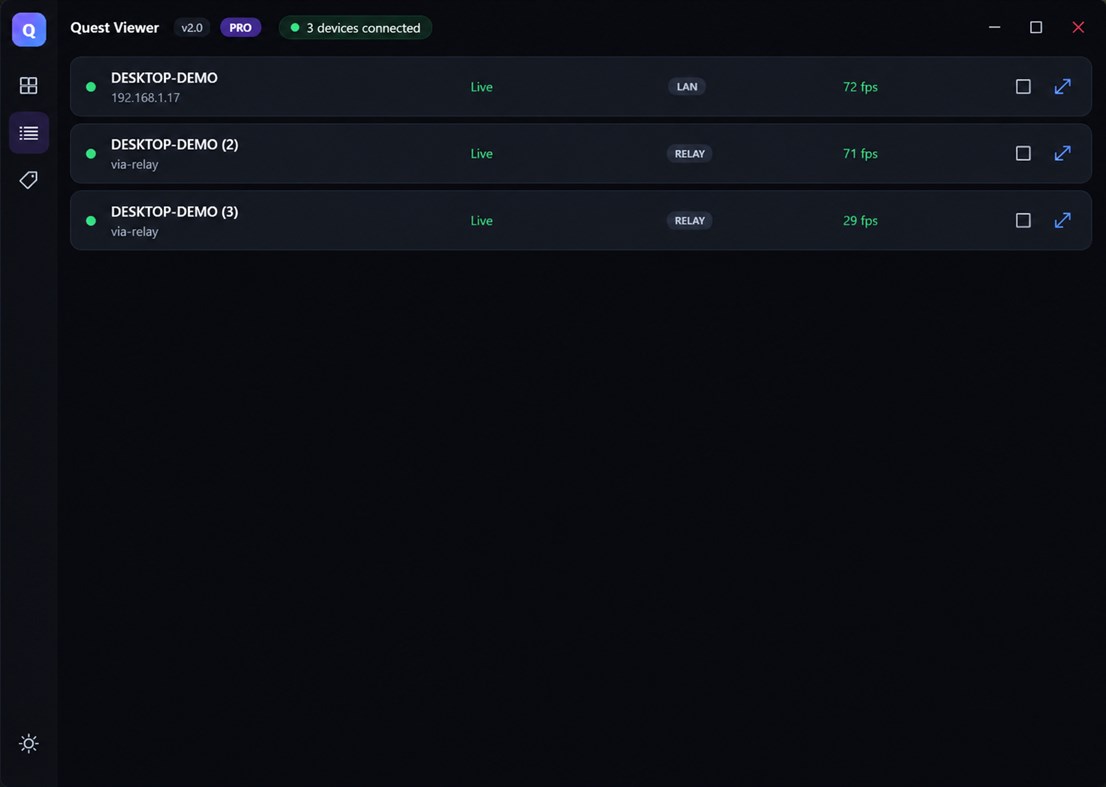Check the box for DESKTOP-DEMO (2)
Screen dimensions: 1106x787
[1023, 153]
